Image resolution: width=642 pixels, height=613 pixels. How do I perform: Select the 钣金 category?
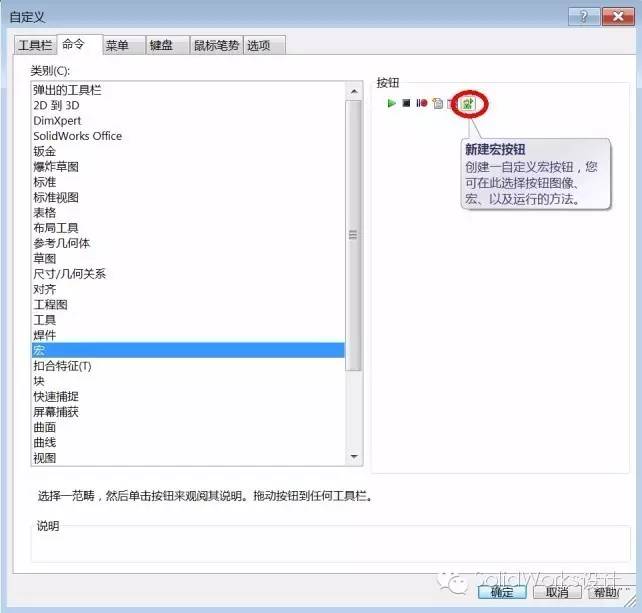pyautogui.click(x=188, y=151)
